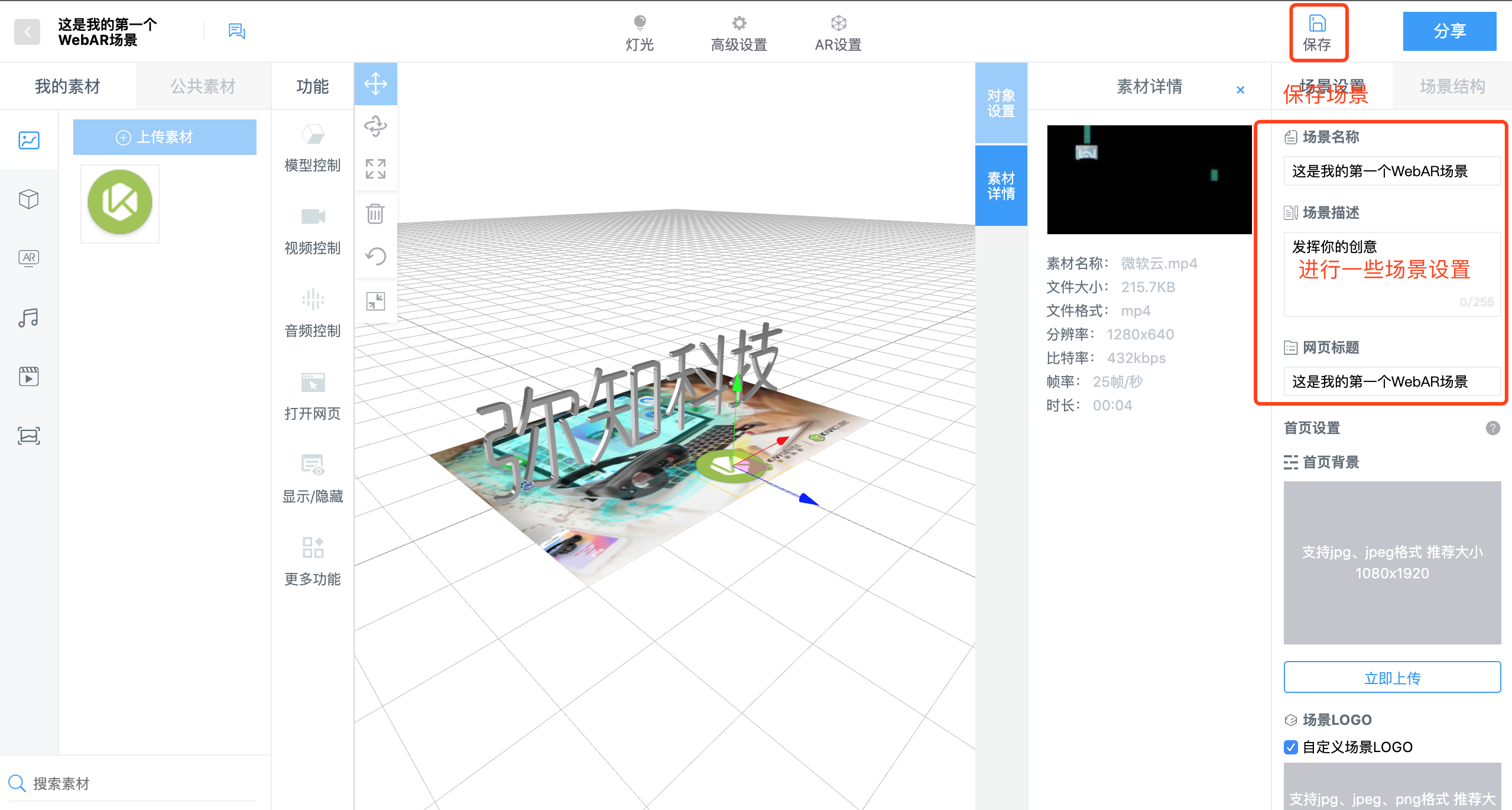Open the 对象设置 side panel

(x=1001, y=103)
